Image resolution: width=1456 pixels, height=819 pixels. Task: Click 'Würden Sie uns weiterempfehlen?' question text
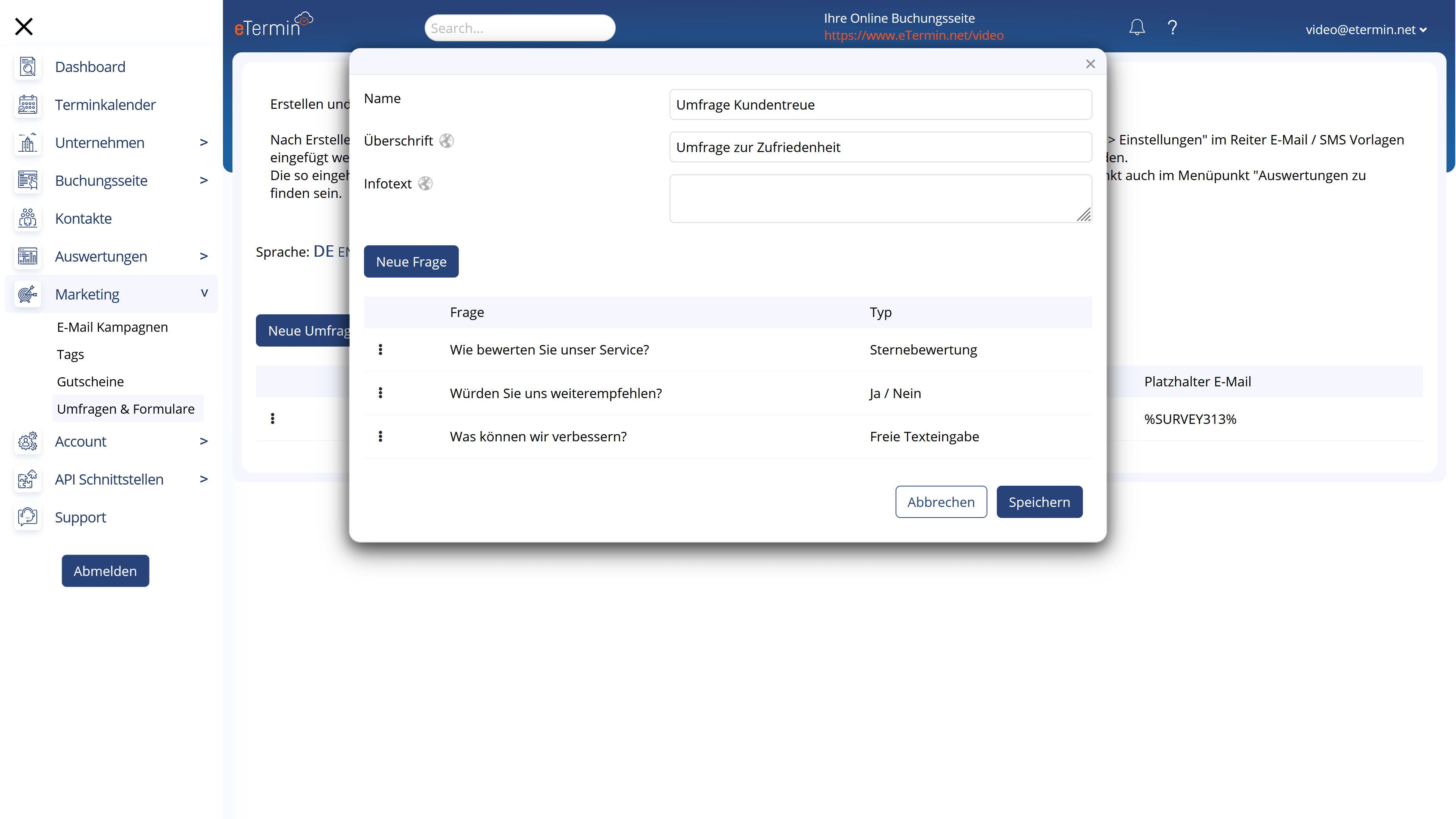[x=555, y=393]
